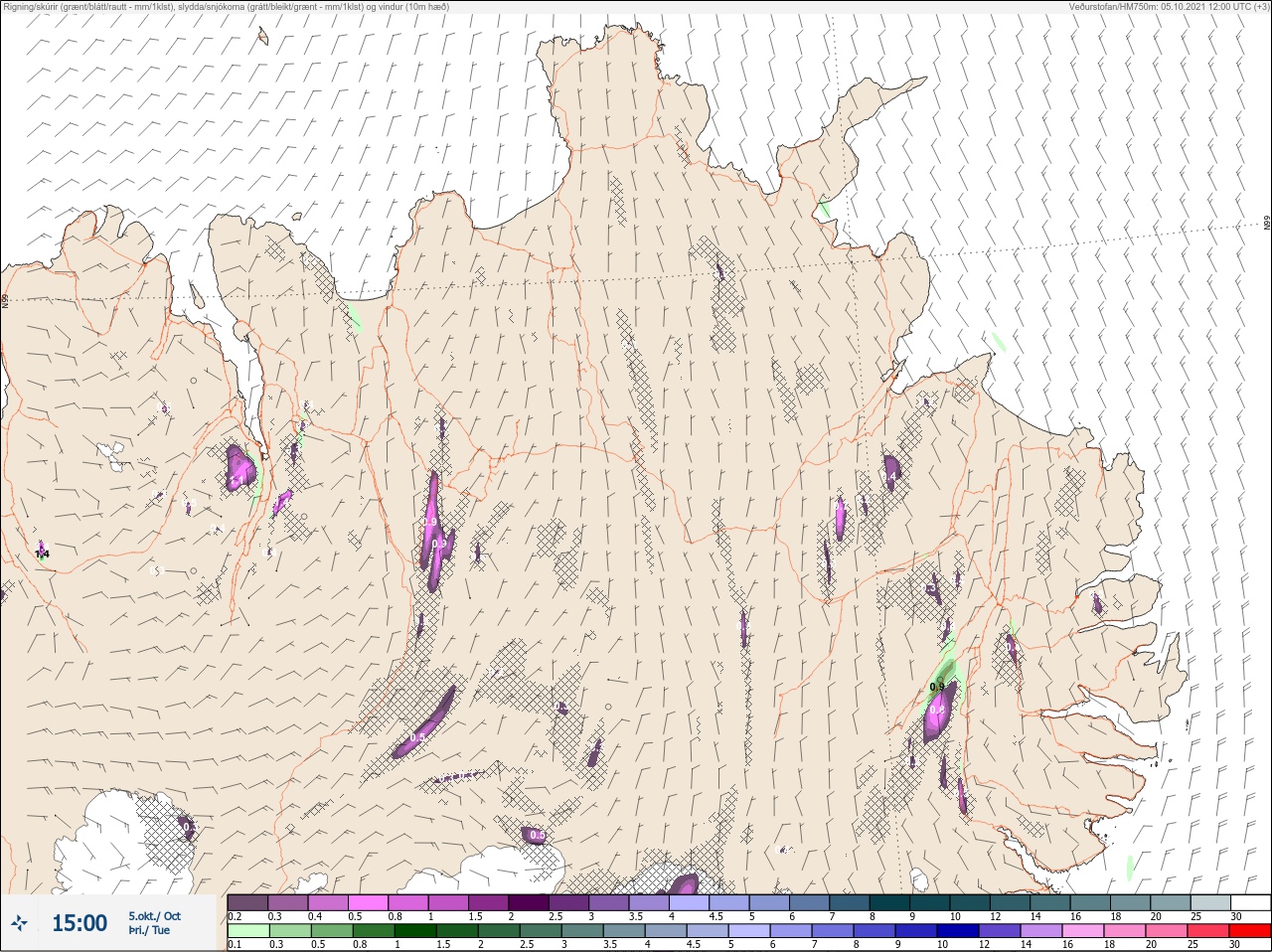Select the bright pink swatch left of 0.8, upper legend
The height and width of the screenshot is (952, 1272).
[x=369, y=902]
